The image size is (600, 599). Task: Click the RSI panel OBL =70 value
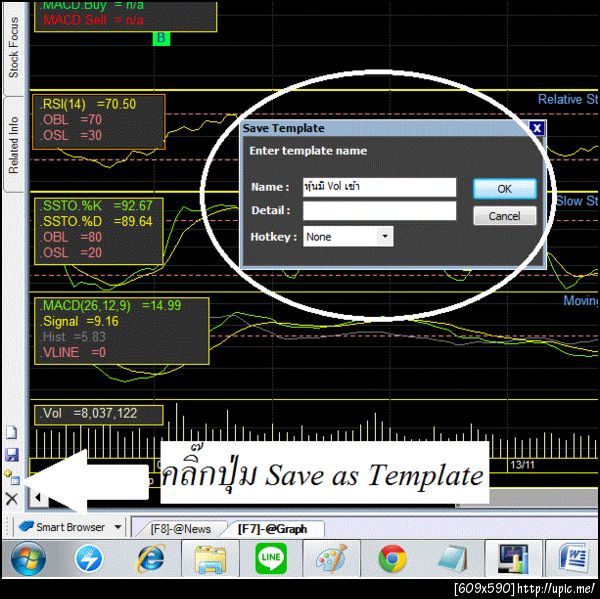(72, 120)
